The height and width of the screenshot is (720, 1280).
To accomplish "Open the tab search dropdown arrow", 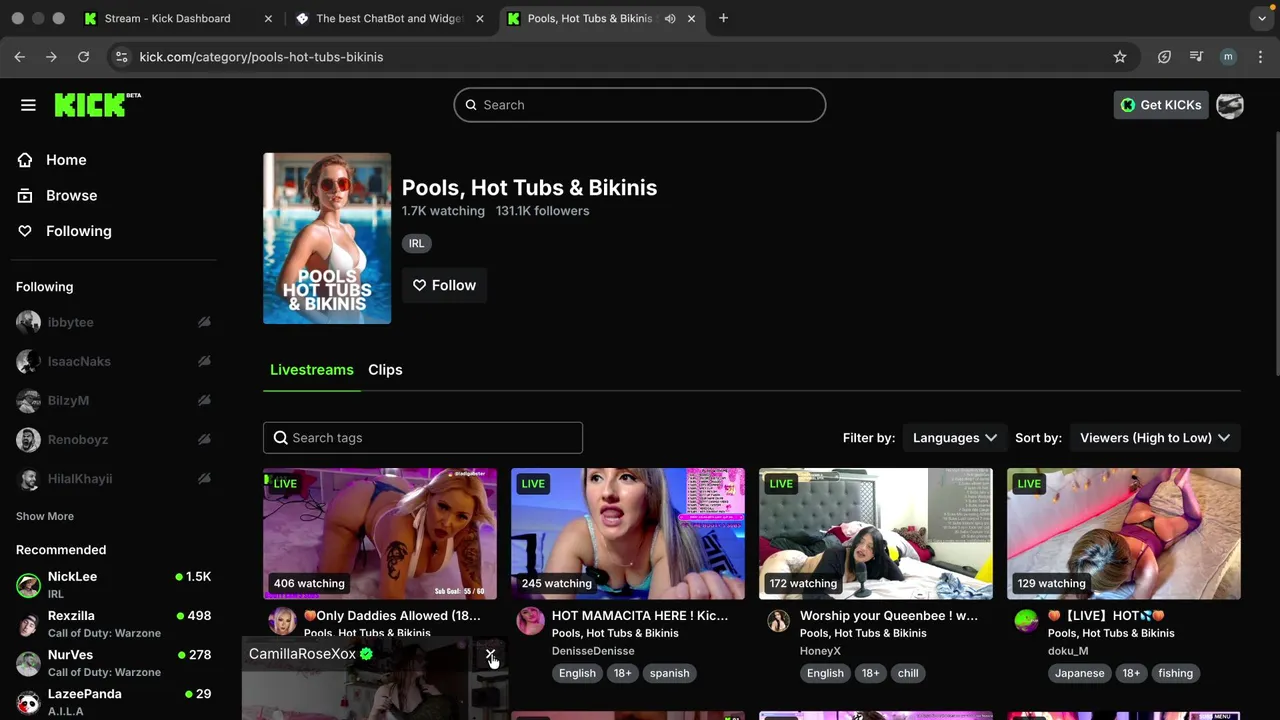I will [1262, 18].
